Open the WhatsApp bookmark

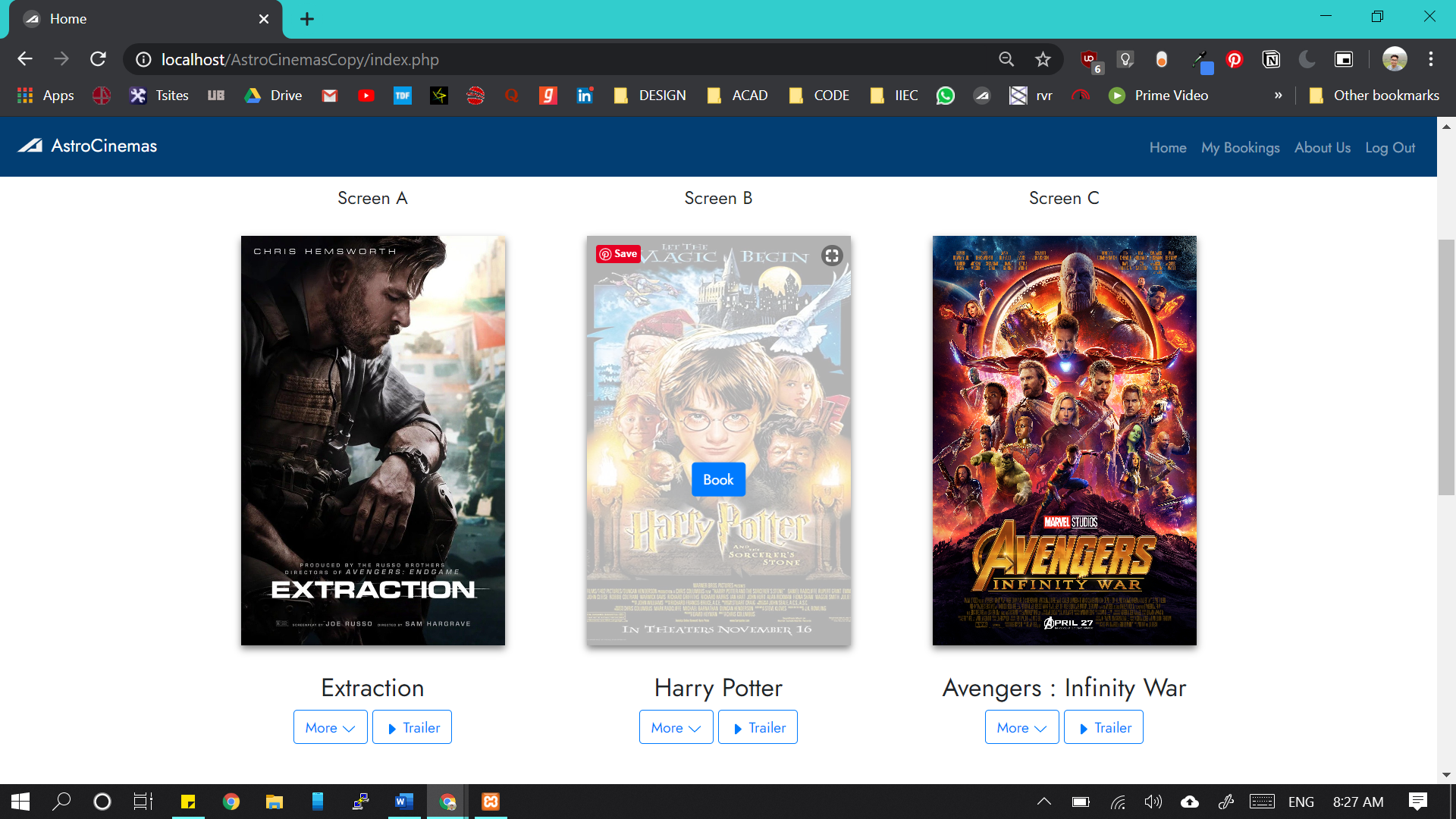[946, 96]
